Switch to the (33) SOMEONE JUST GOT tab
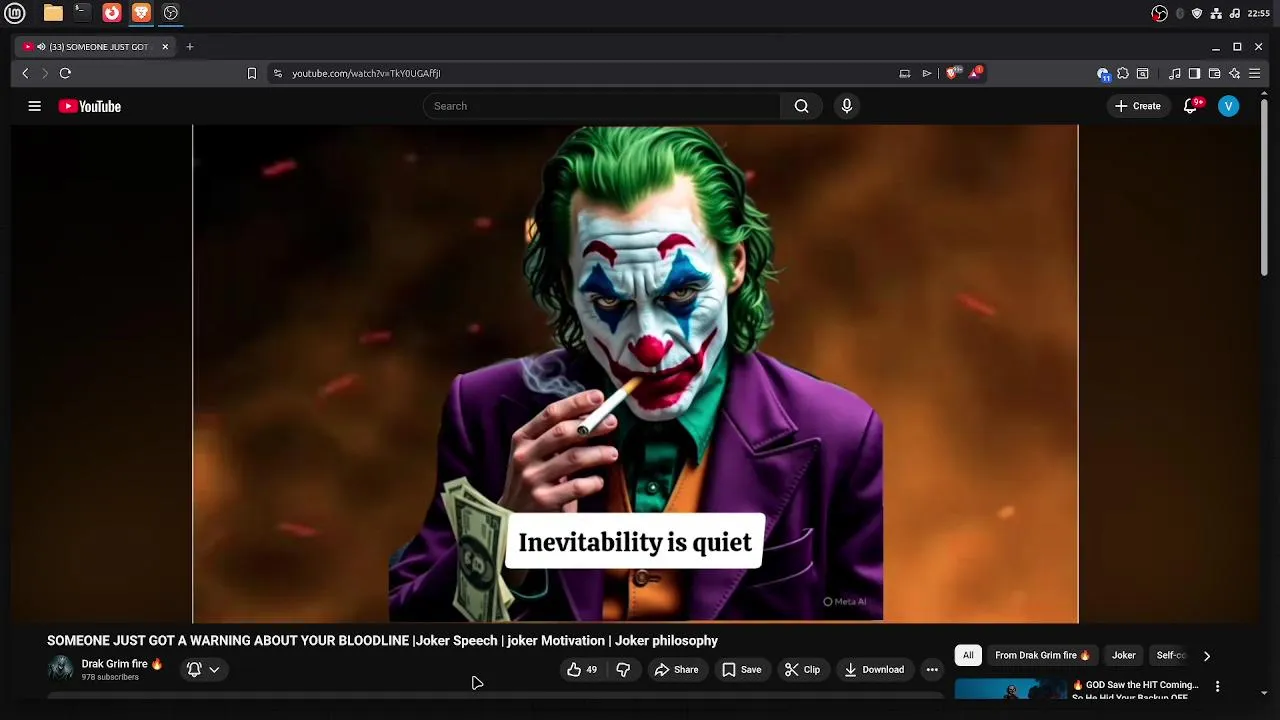 click(x=97, y=47)
